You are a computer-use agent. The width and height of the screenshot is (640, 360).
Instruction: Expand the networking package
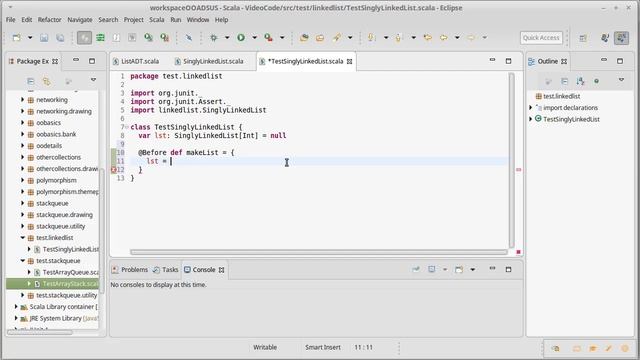point(22,100)
